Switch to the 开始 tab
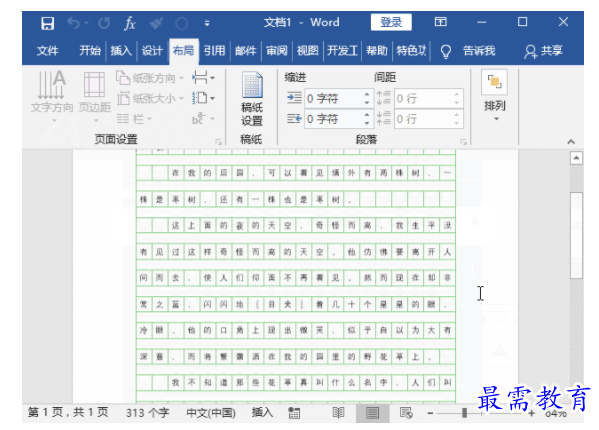Image resolution: width=599 pixels, height=430 pixels. [x=90, y=51]
